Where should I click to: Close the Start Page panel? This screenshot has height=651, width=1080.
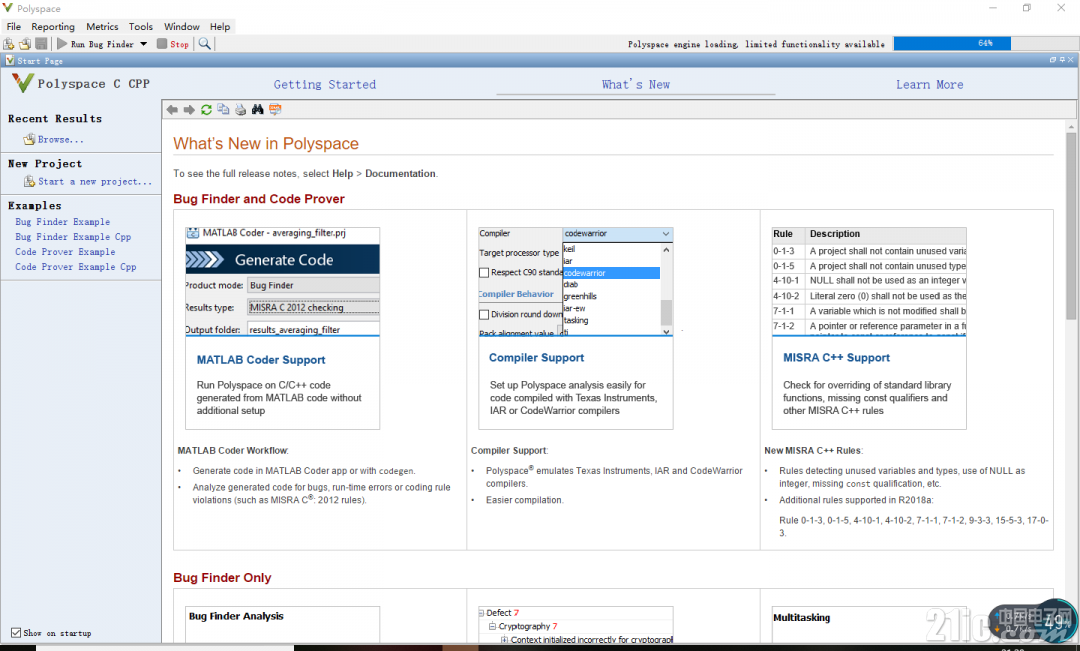tap(1071, 60)
